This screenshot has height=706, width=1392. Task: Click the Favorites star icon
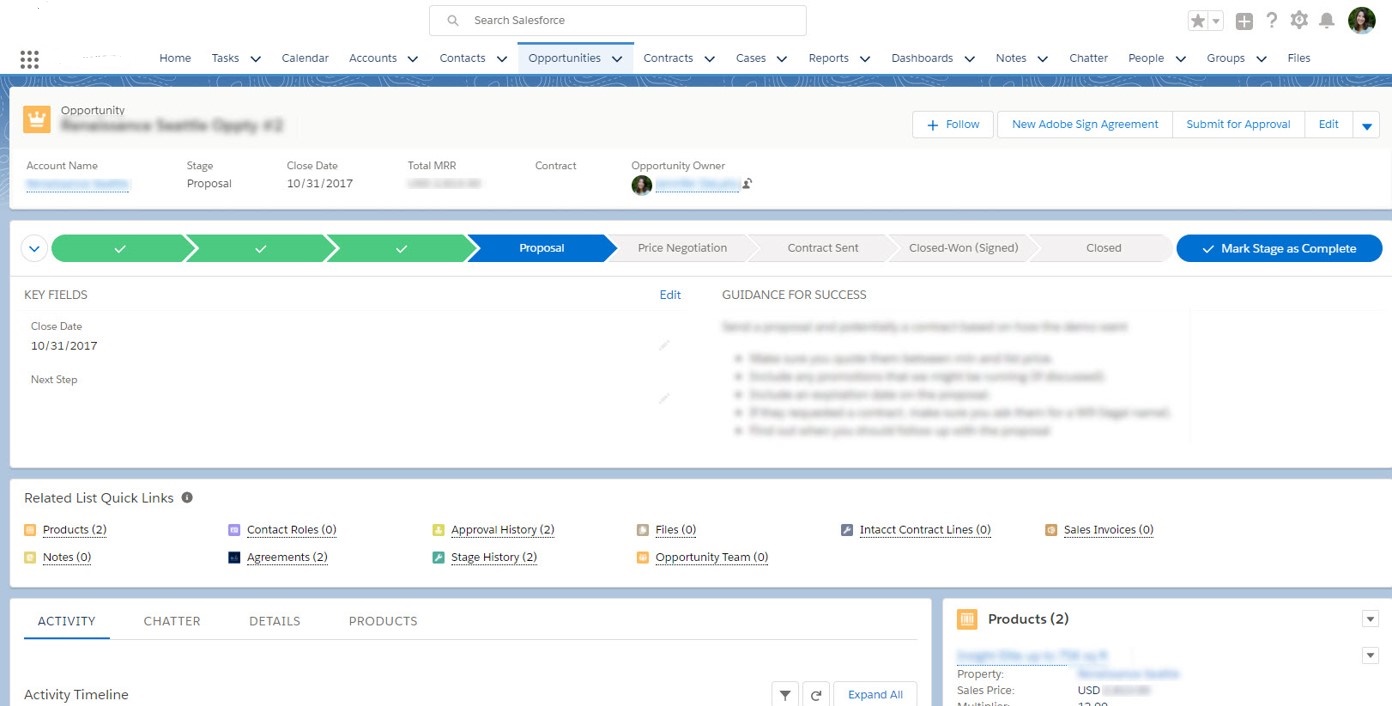click(x=1198, y=21)
